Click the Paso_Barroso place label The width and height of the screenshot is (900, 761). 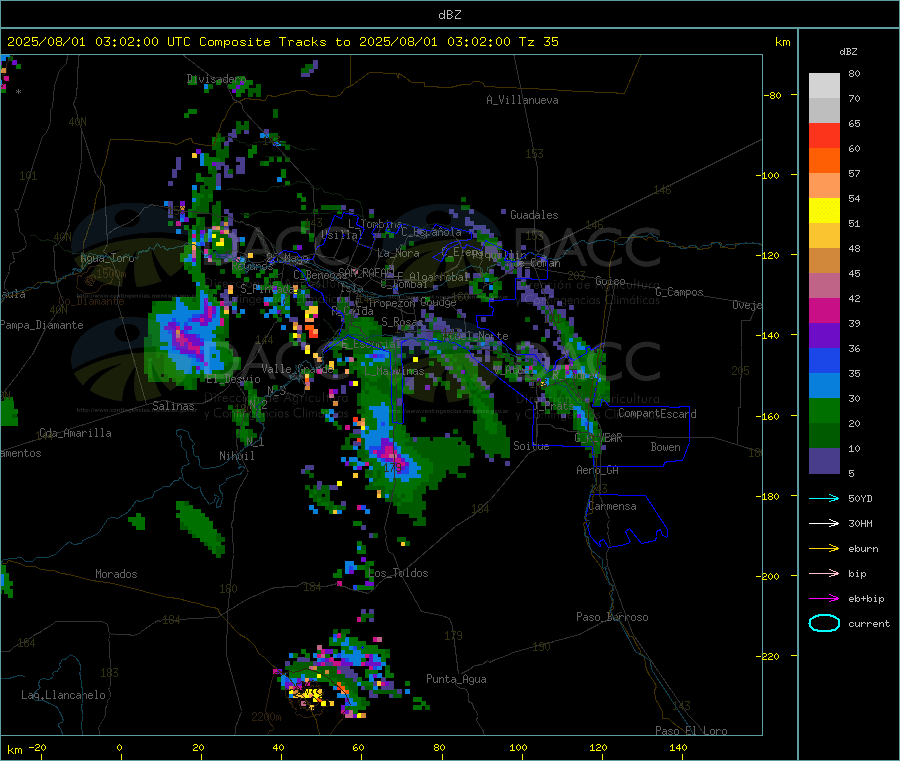(x=612, y=617)
